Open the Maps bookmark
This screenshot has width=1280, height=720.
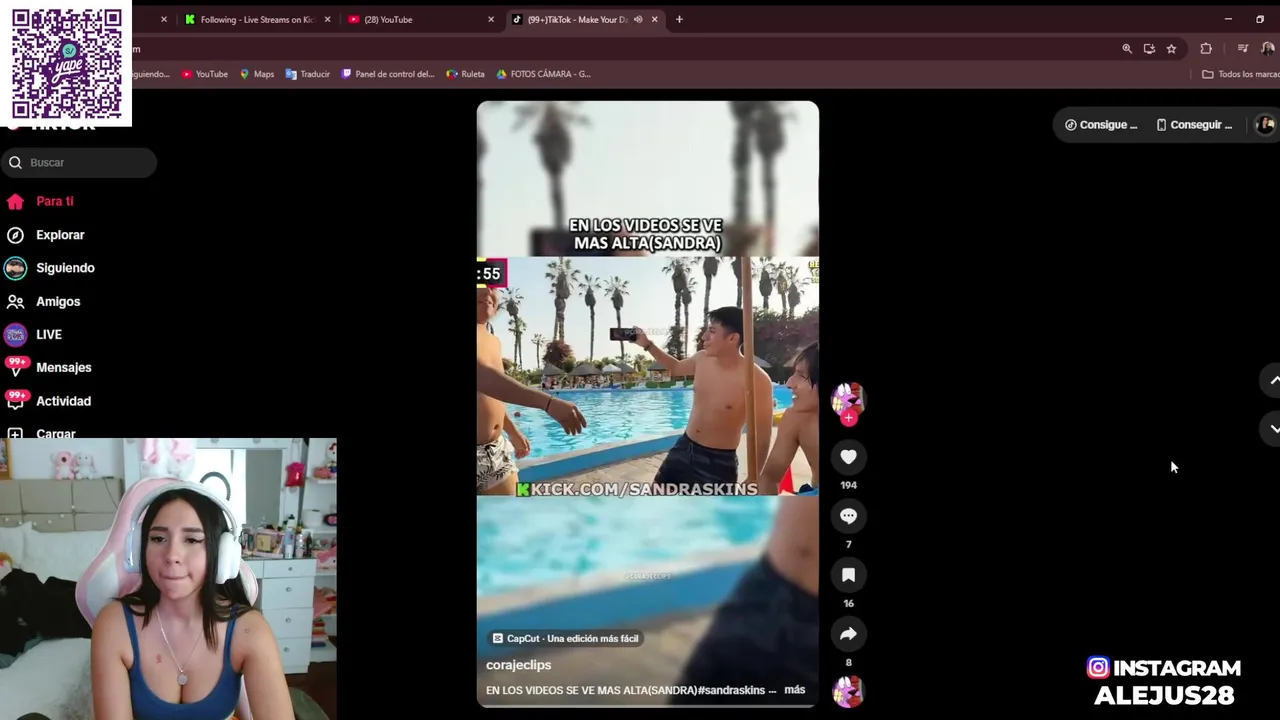257,74
